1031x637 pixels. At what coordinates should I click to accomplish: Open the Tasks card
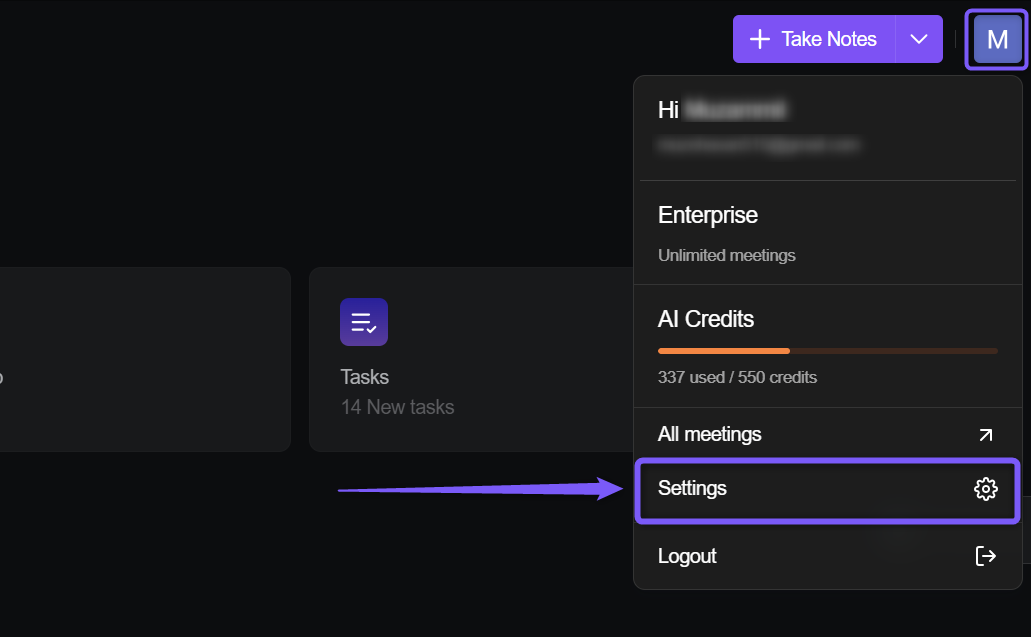[471, 359]
